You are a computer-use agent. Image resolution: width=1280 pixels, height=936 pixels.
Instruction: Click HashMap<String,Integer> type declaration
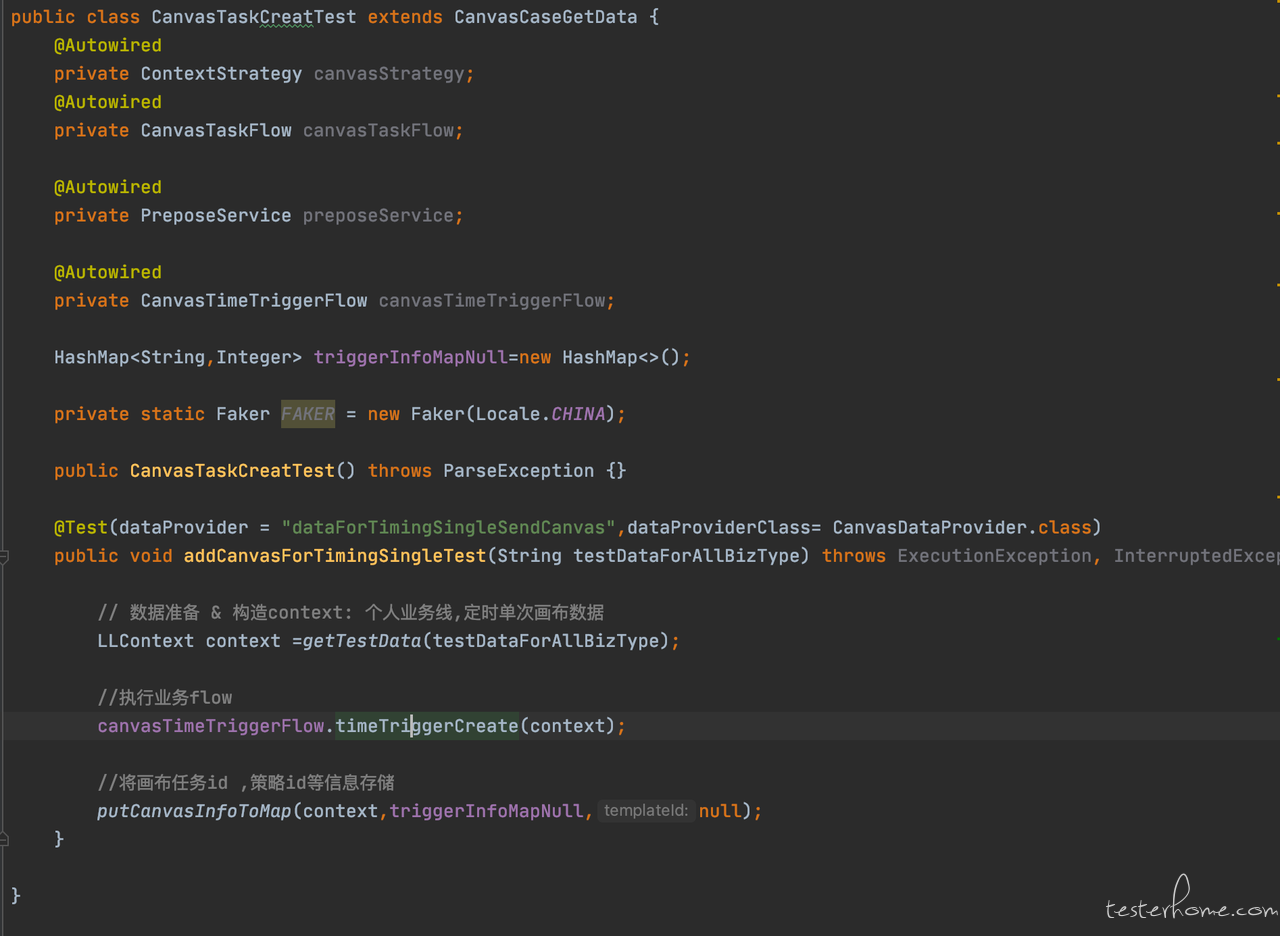[178, 358]
